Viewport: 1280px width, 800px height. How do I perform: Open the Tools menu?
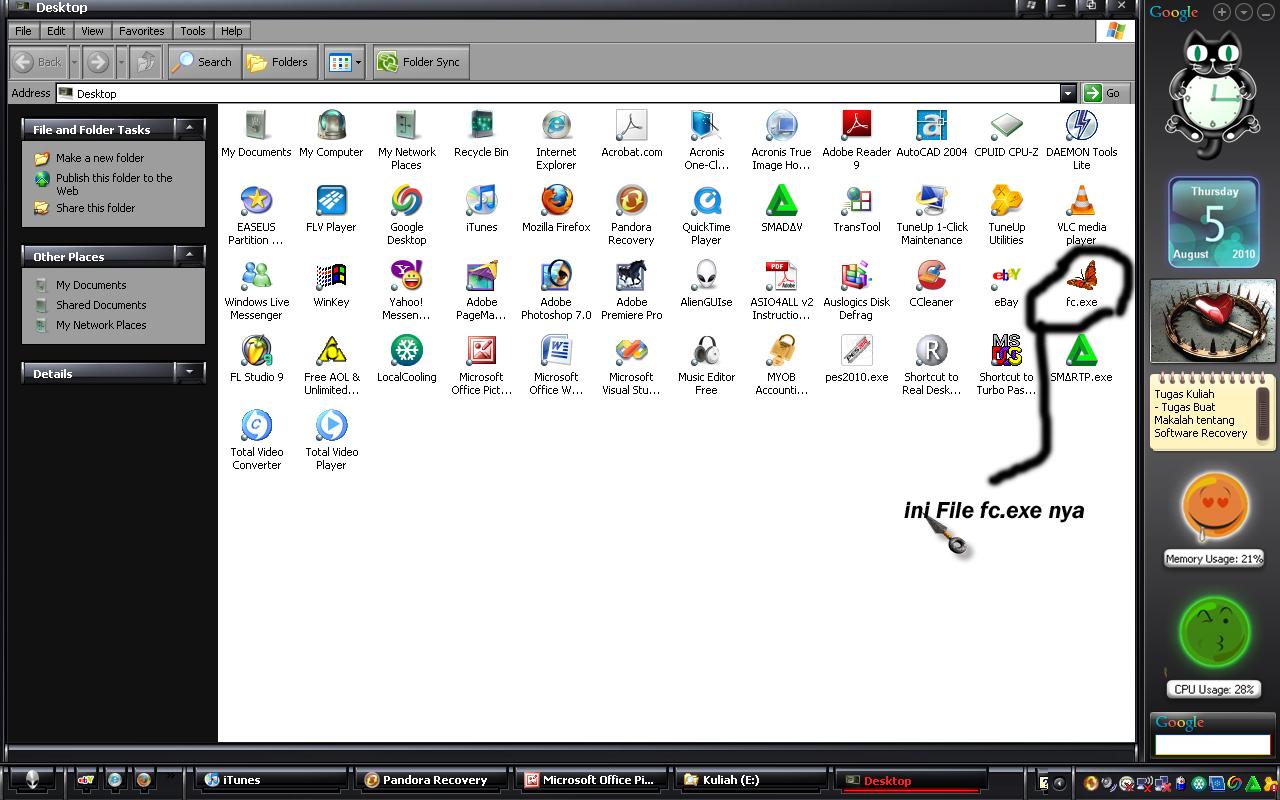tap(193, 31)
